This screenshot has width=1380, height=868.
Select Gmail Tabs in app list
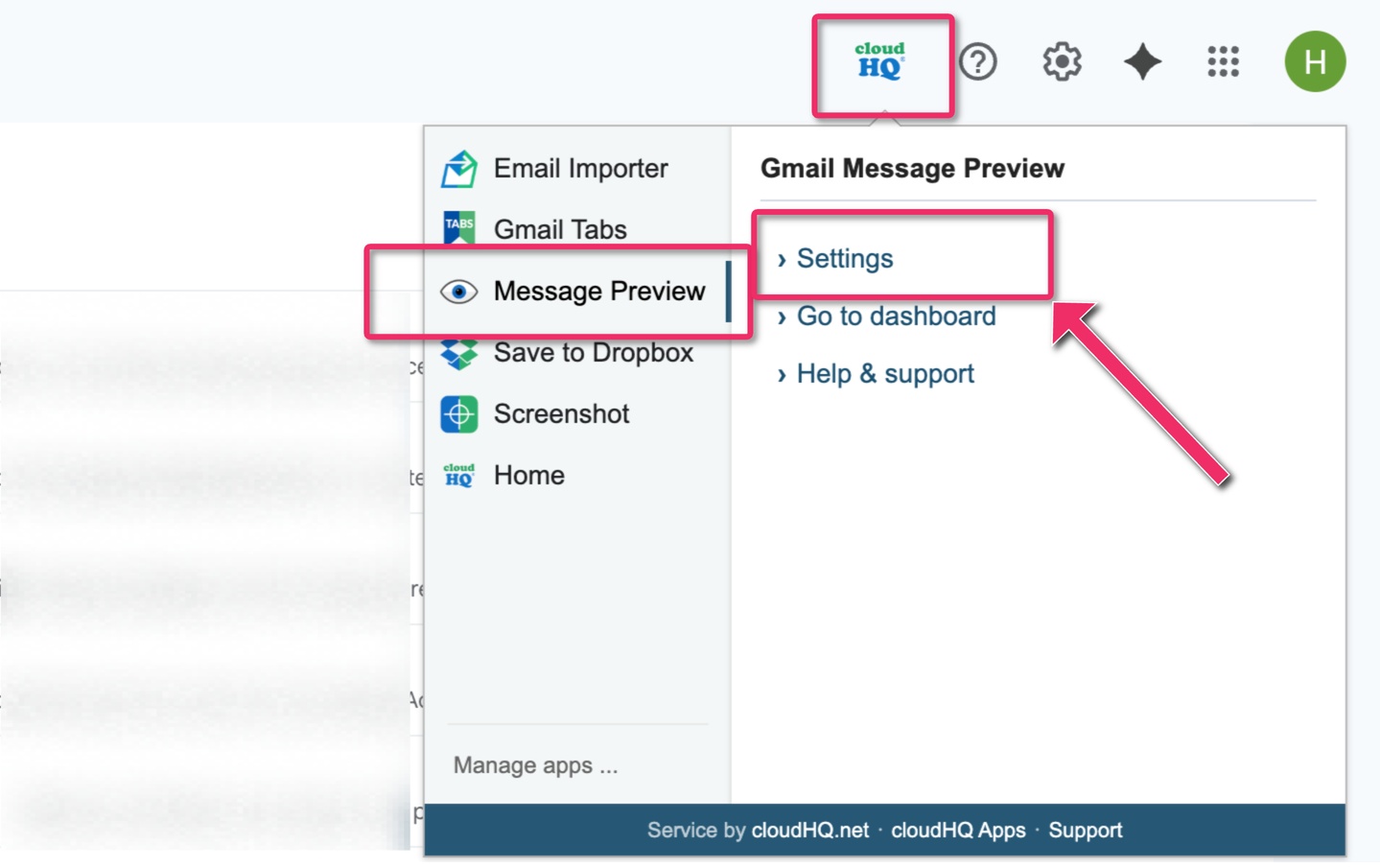tap(560, 229)
